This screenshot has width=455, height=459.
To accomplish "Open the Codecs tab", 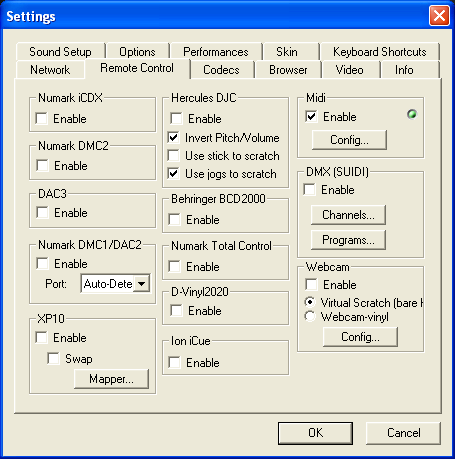I will (221, 70).
